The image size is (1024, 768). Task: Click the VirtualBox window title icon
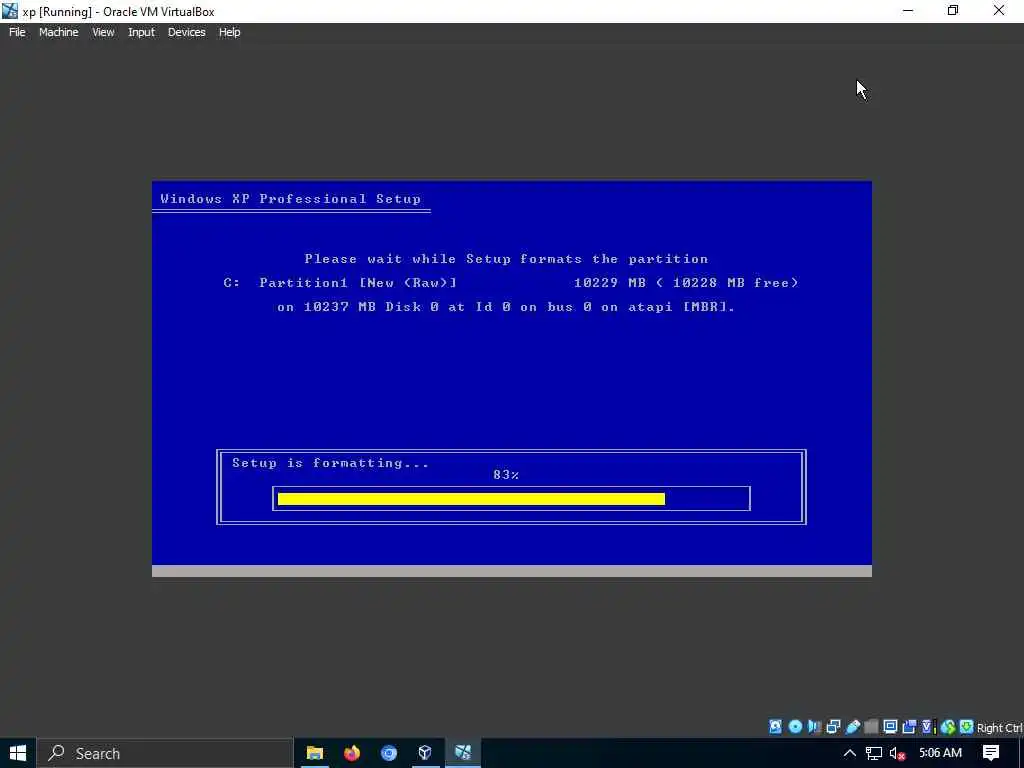(10, 11)
